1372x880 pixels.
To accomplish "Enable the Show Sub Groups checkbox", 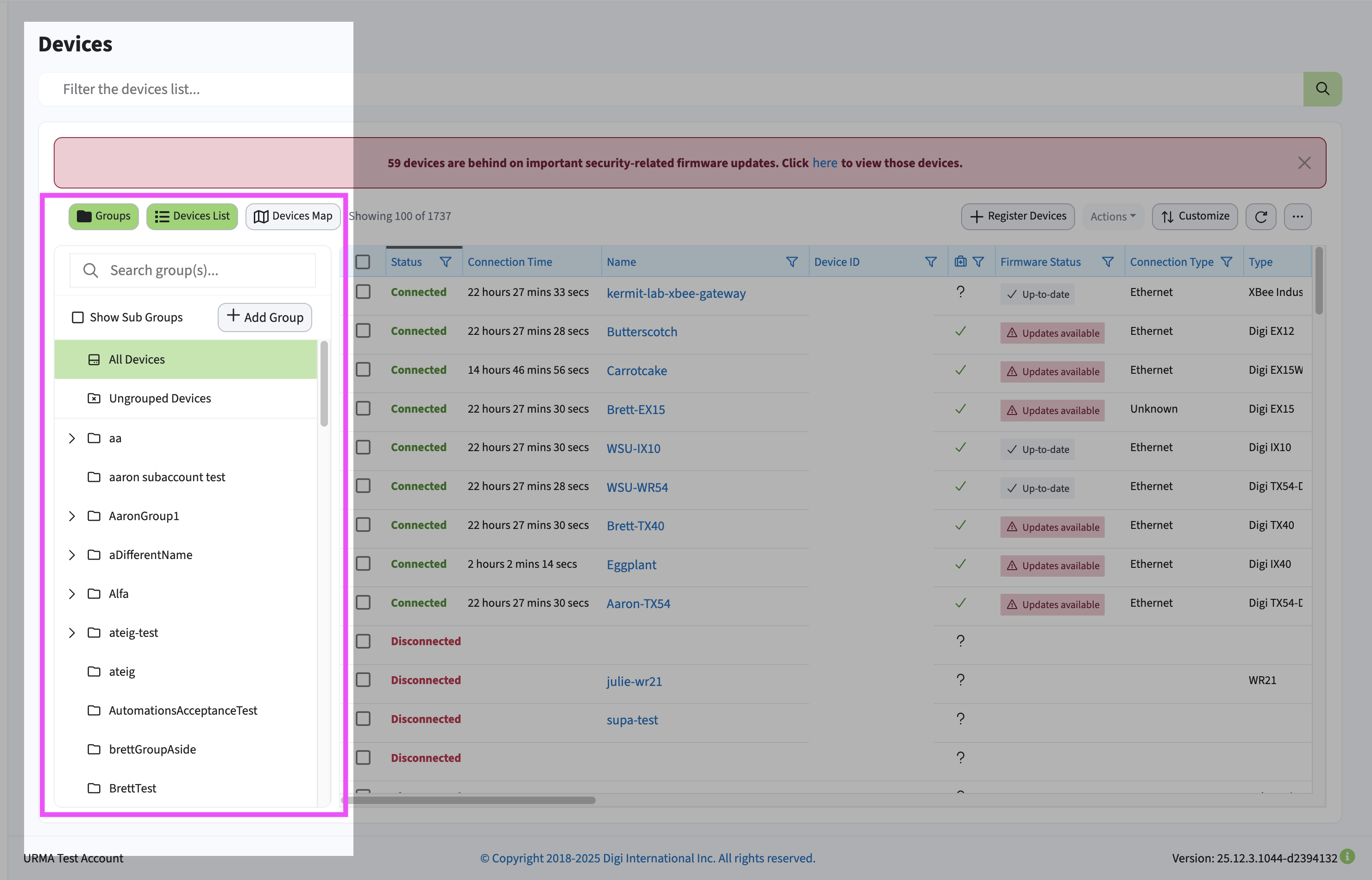I will (78, 317).
